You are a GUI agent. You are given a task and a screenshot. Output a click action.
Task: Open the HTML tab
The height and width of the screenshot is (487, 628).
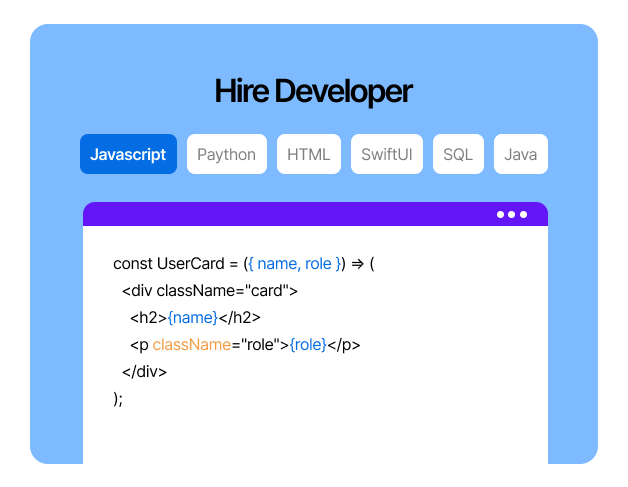tap(309, 154)
